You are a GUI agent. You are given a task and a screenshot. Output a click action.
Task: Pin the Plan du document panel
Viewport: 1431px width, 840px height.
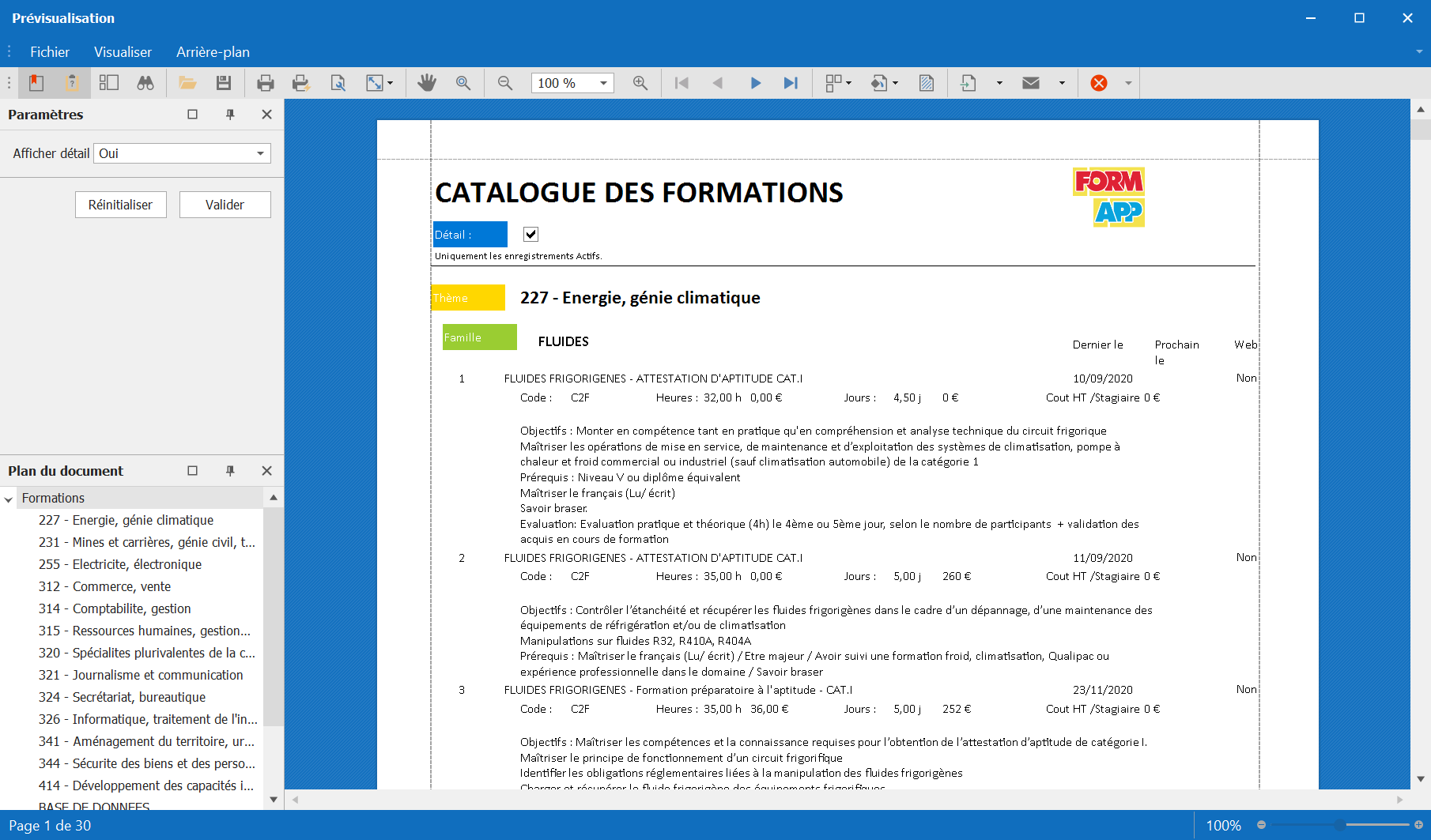[x=230, y=471]
